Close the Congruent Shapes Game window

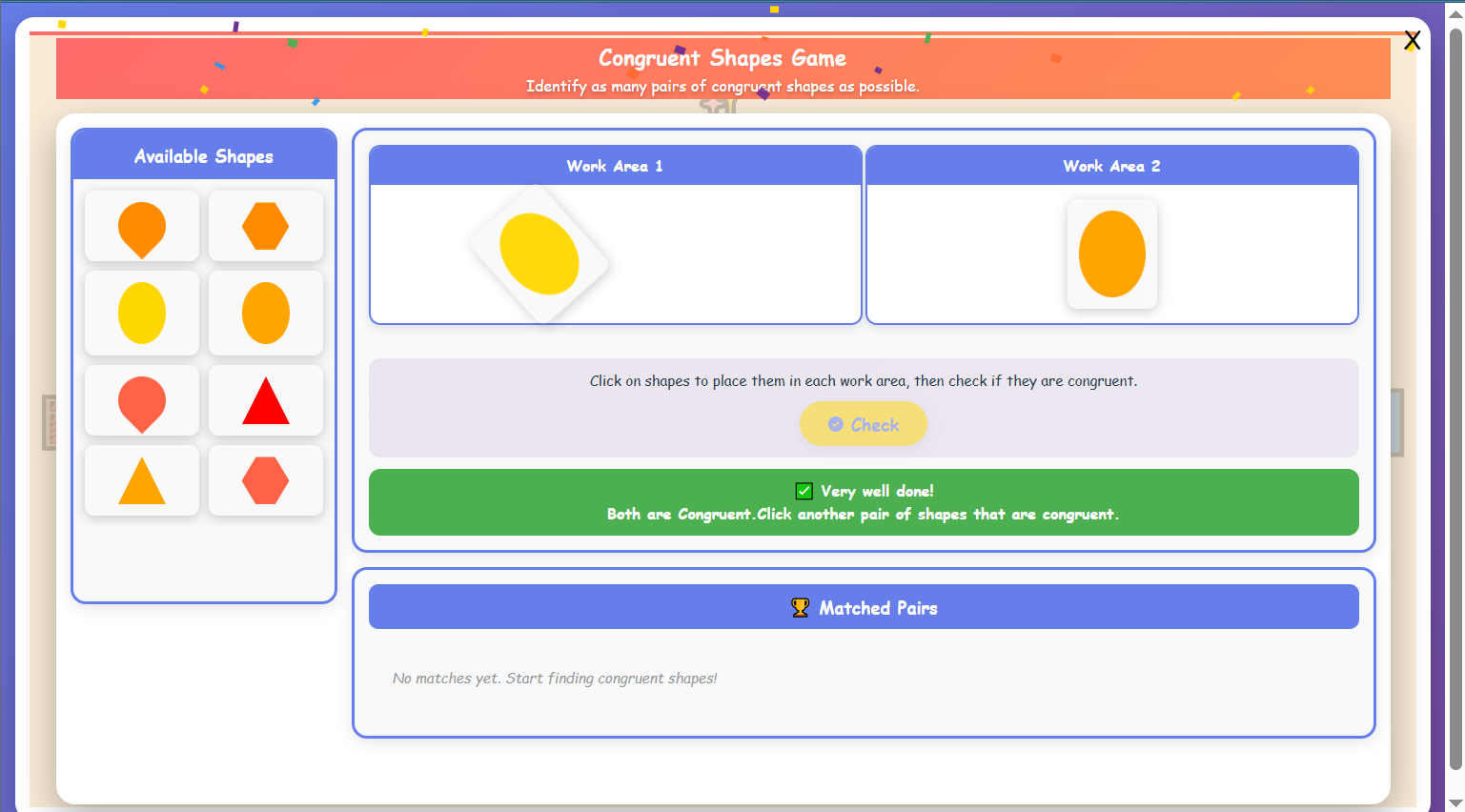point(1413,40)
